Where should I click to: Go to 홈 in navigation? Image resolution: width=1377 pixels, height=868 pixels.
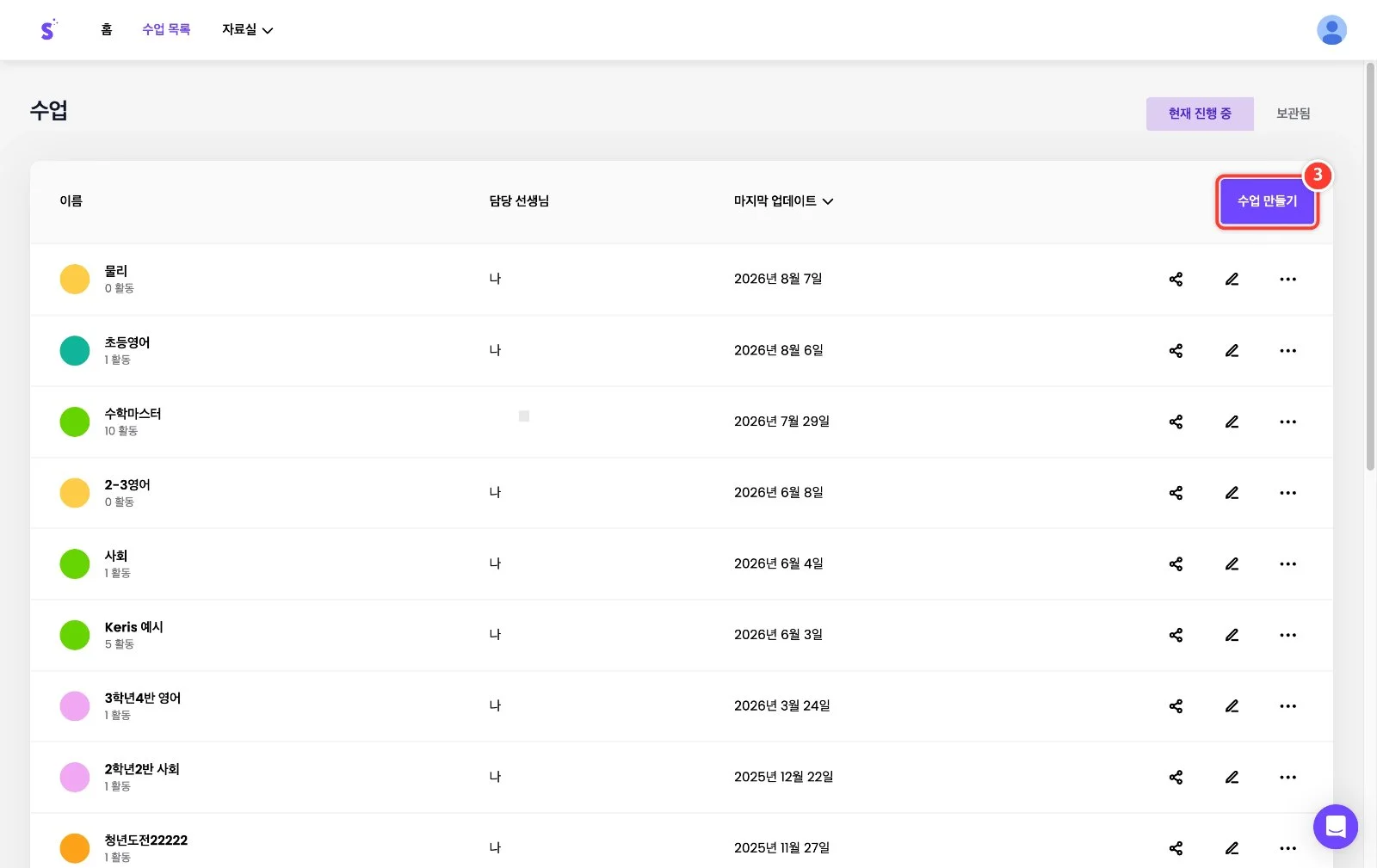point(107,29)
